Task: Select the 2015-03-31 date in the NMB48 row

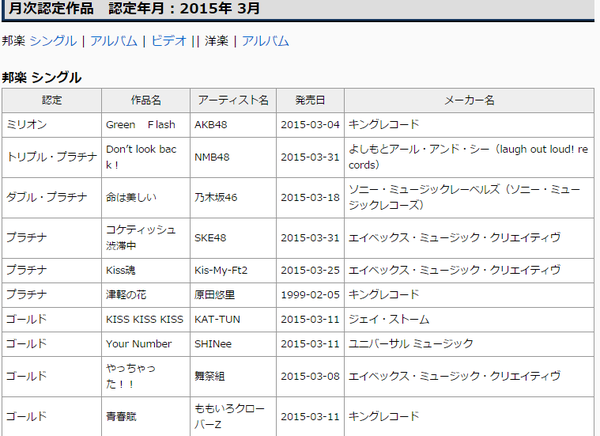Action: 310,157
